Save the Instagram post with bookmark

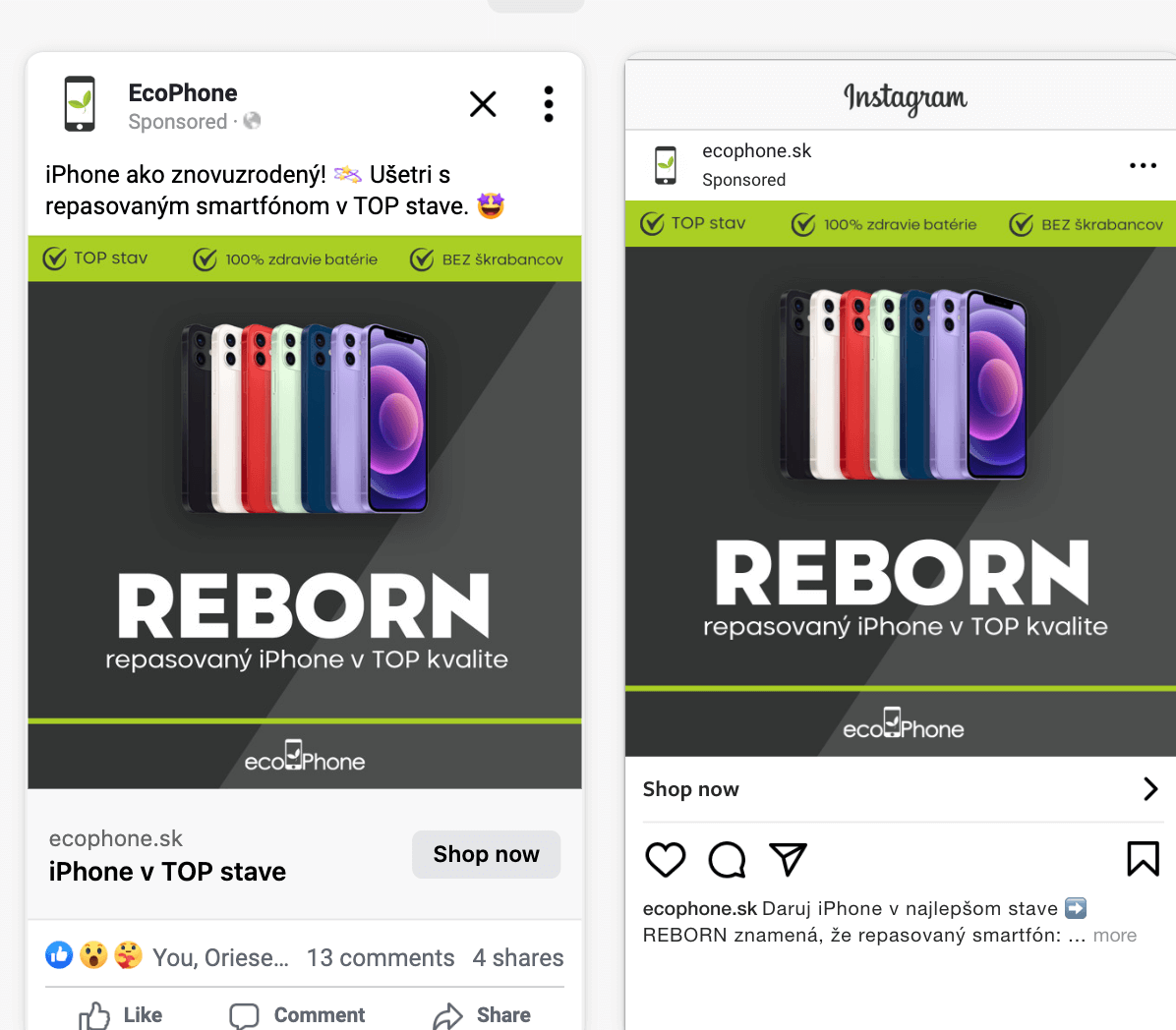pos(1143,859)
